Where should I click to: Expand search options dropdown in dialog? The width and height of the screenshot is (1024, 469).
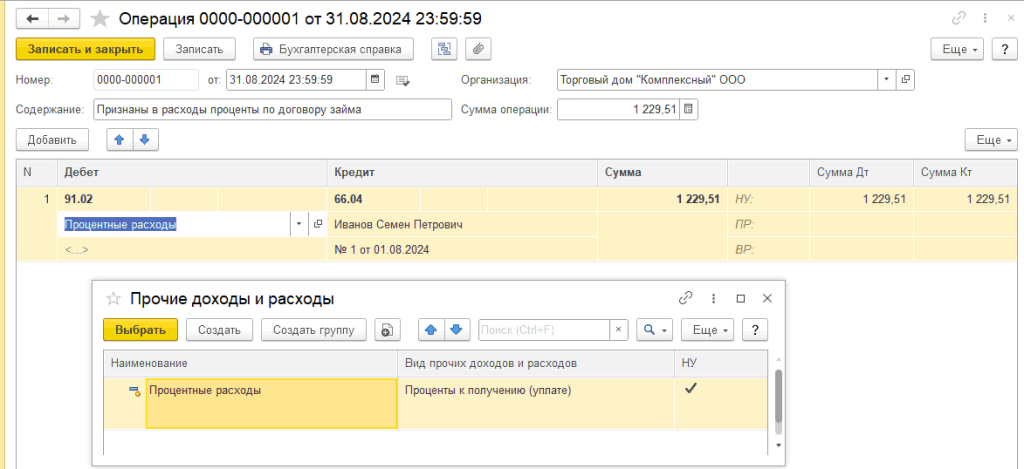coord(655,330)
